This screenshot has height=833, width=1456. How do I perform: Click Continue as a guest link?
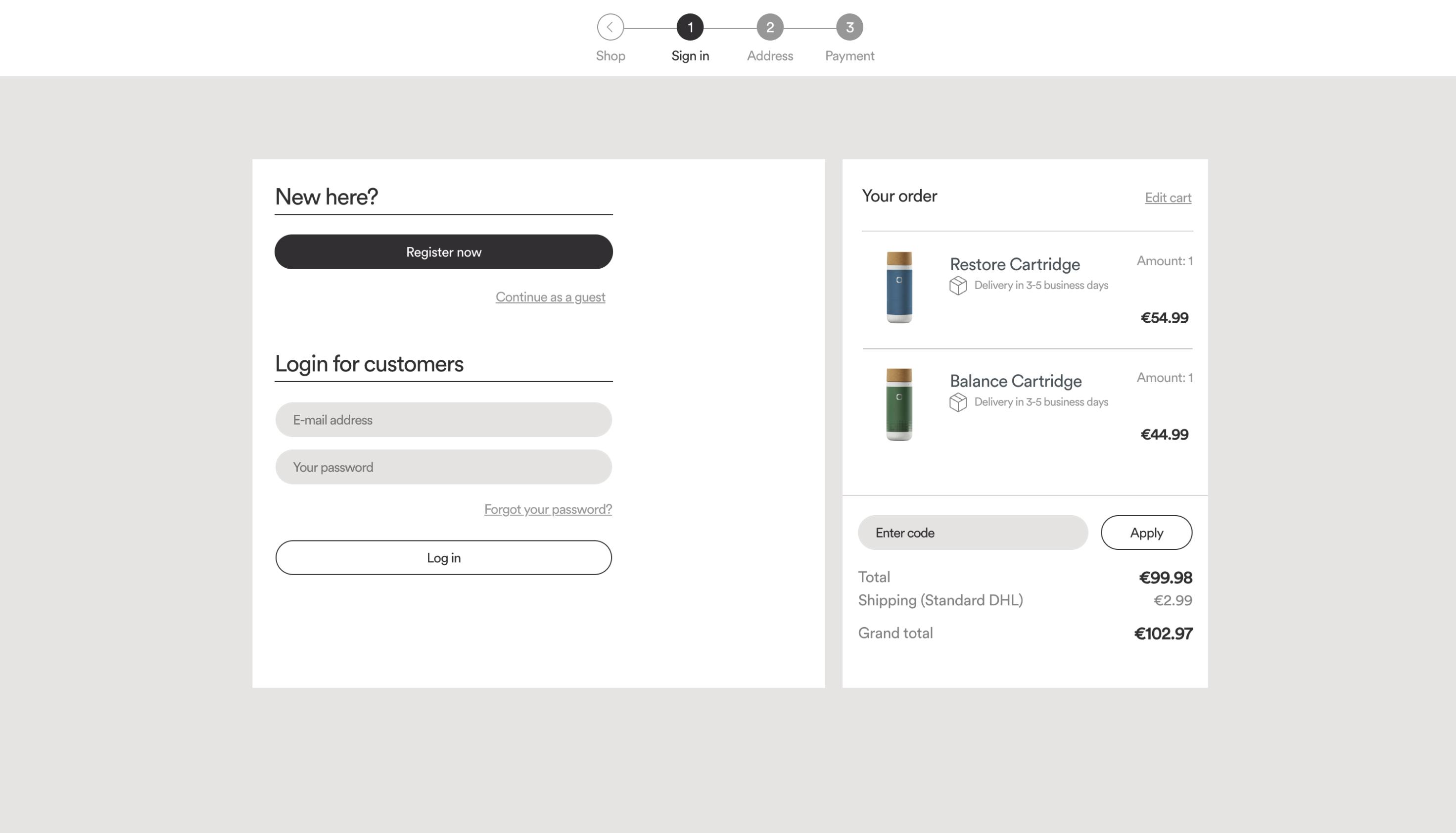(550, 297)
